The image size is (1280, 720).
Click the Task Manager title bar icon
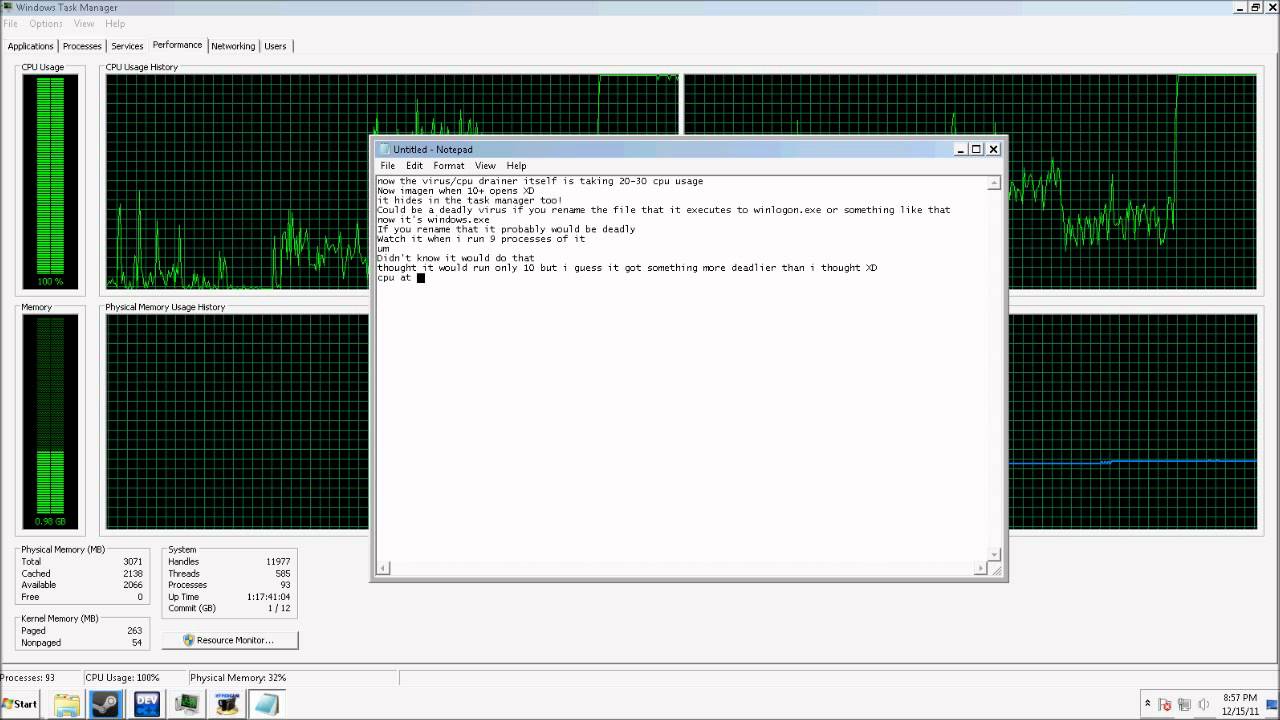click(x=7, y=7)
